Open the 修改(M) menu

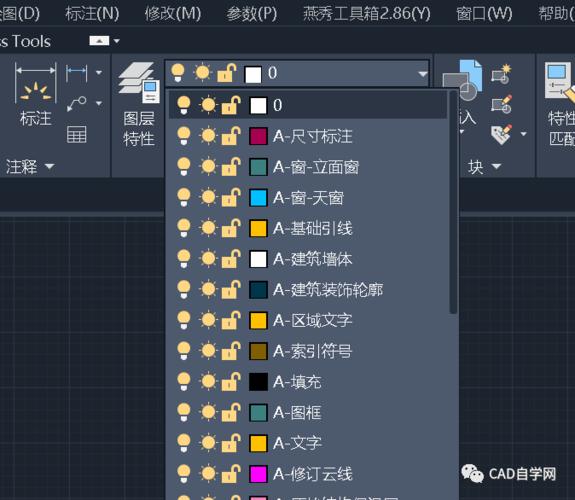pyautogui.click(x=173, y=14)
